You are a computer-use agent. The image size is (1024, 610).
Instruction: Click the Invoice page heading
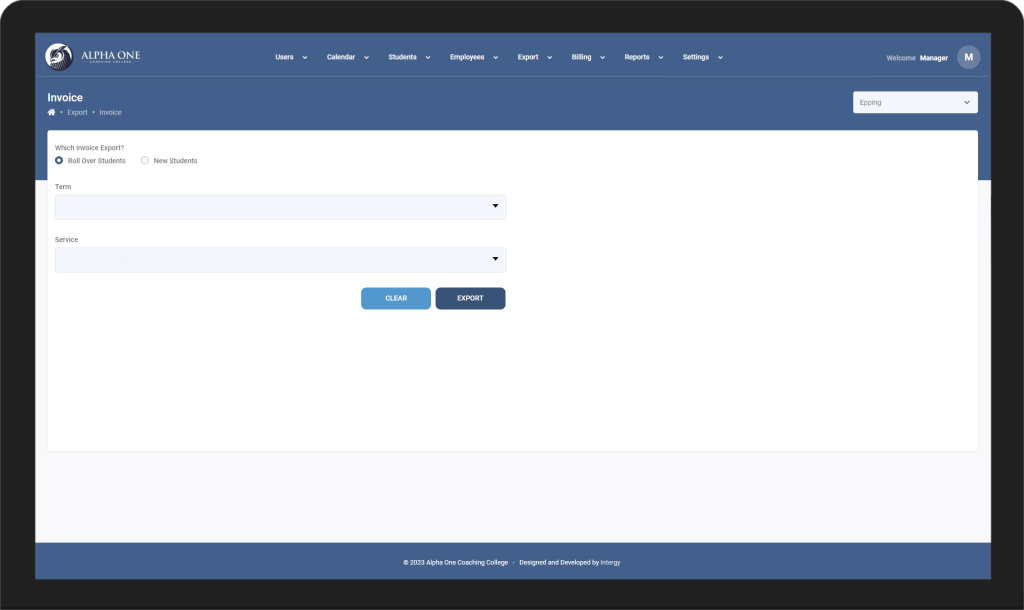click(65, 97)
